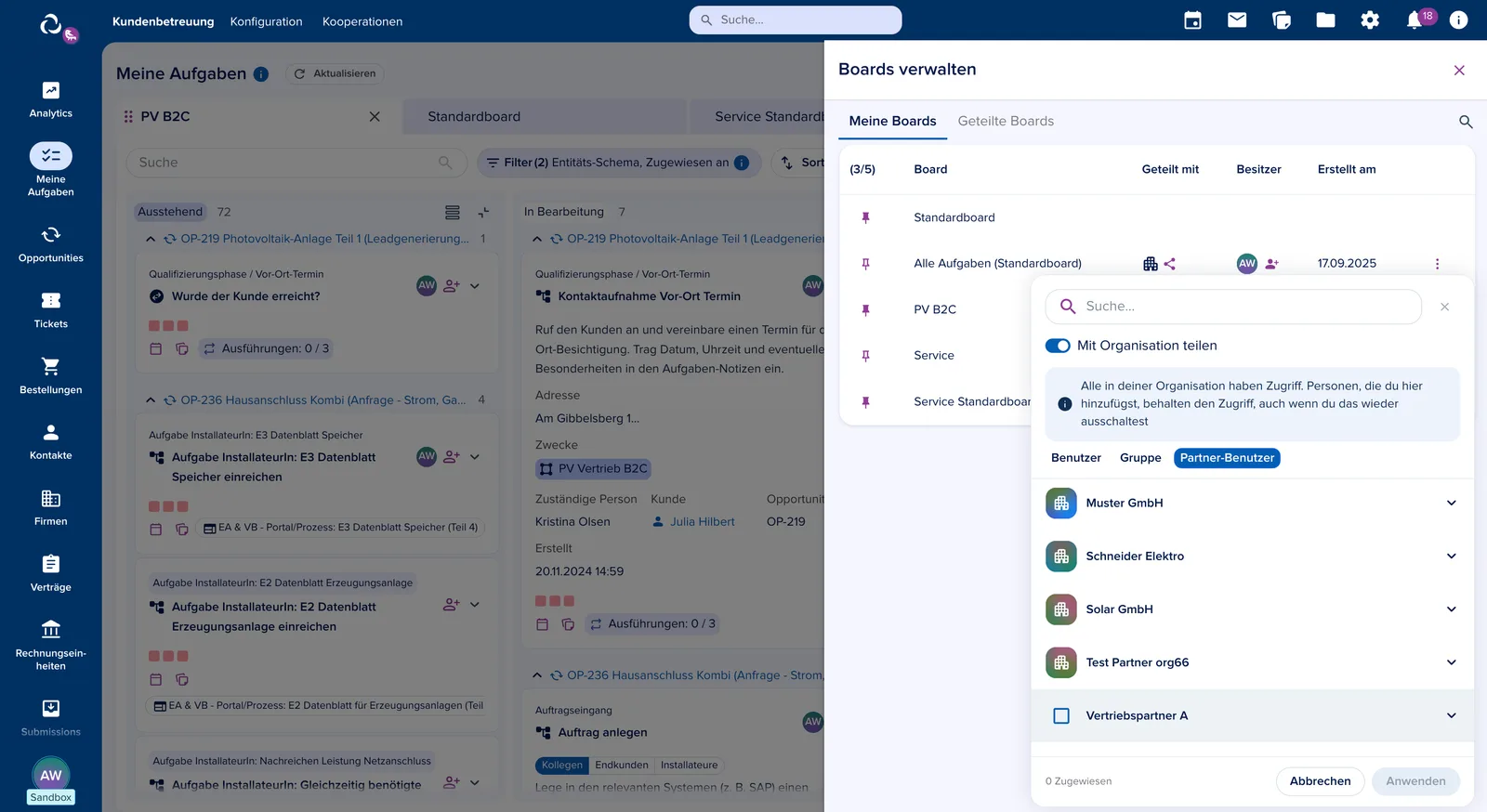Click the share popup Suche field
Viewport: 1487px width, 812px height.
click(x=1233, y=307)
